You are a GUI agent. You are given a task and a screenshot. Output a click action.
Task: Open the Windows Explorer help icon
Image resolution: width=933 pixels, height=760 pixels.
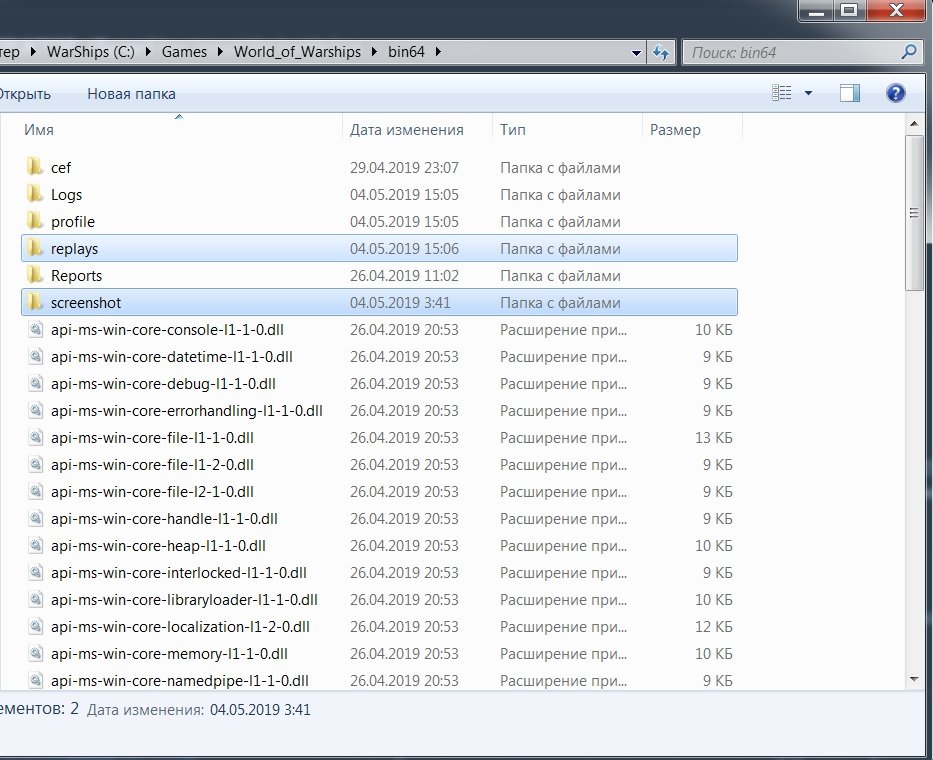896,93
